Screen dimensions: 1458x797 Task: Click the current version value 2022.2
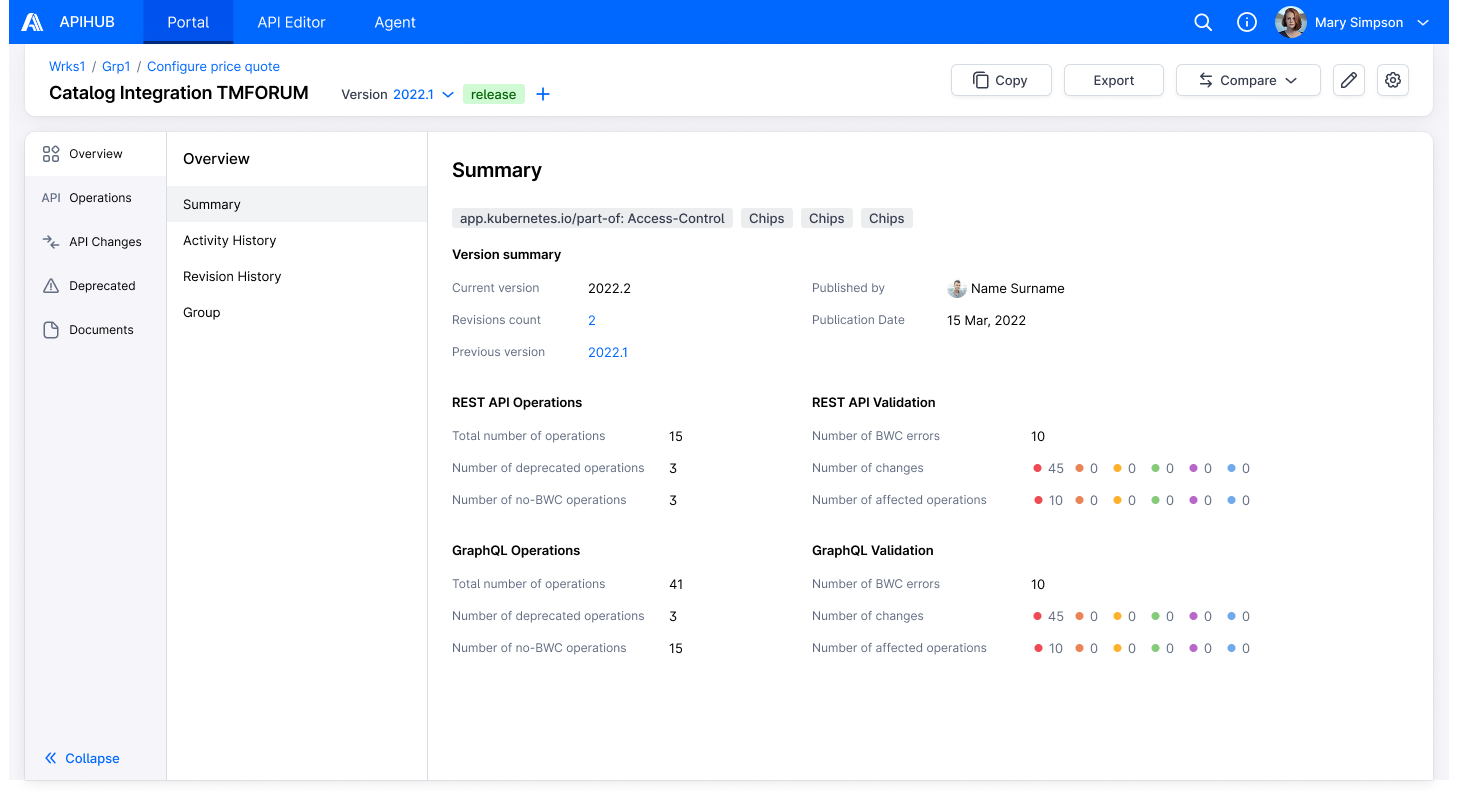pyautogui.click(x=609, y=289)
